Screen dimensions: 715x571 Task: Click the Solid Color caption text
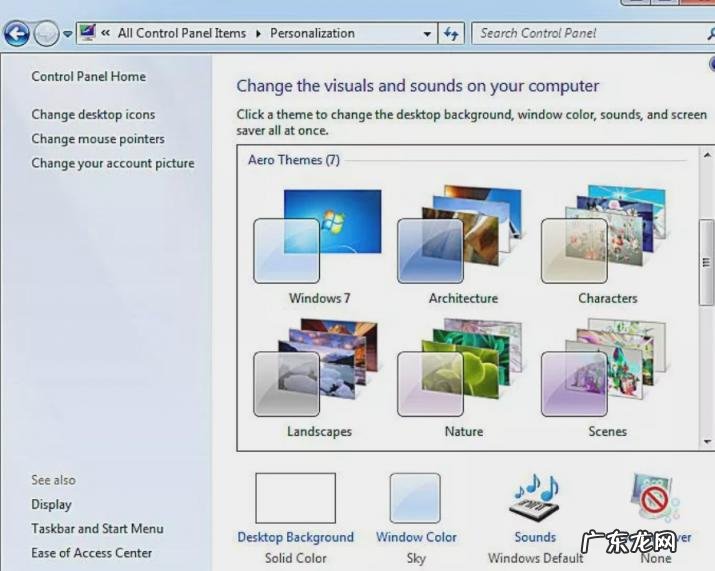pos(295,558)
